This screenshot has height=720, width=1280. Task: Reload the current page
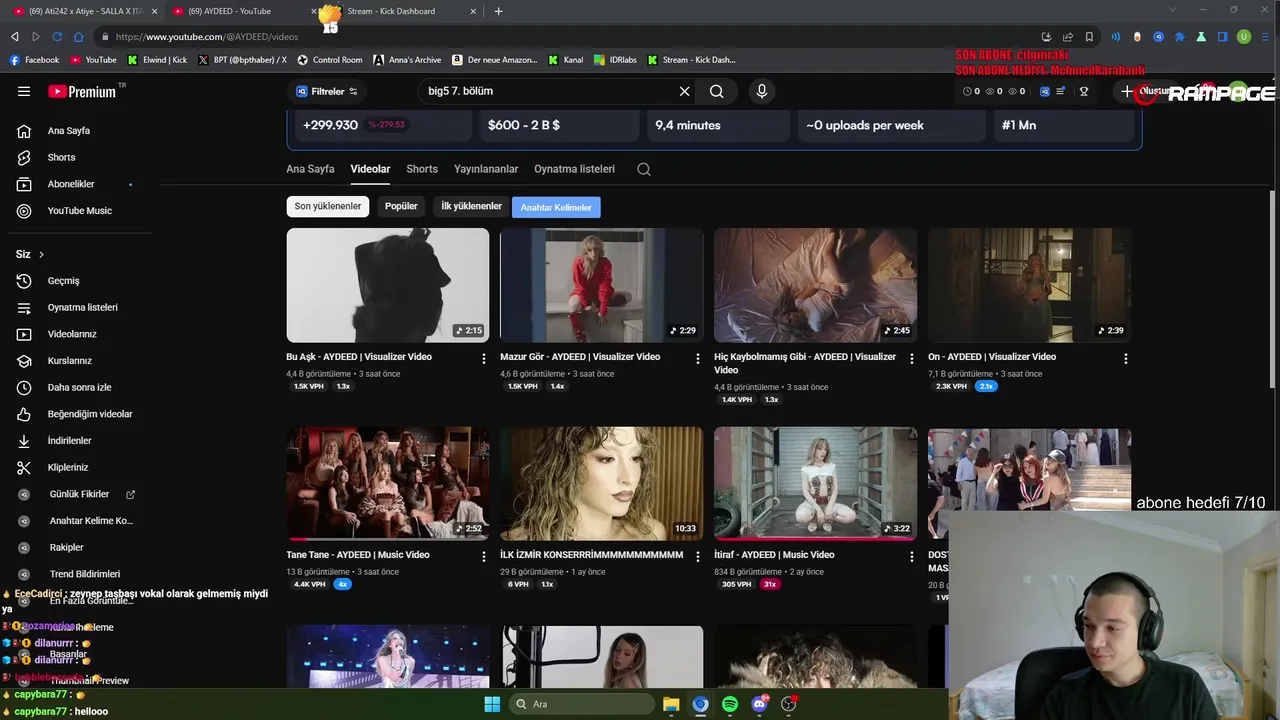[x=57, y=37]
